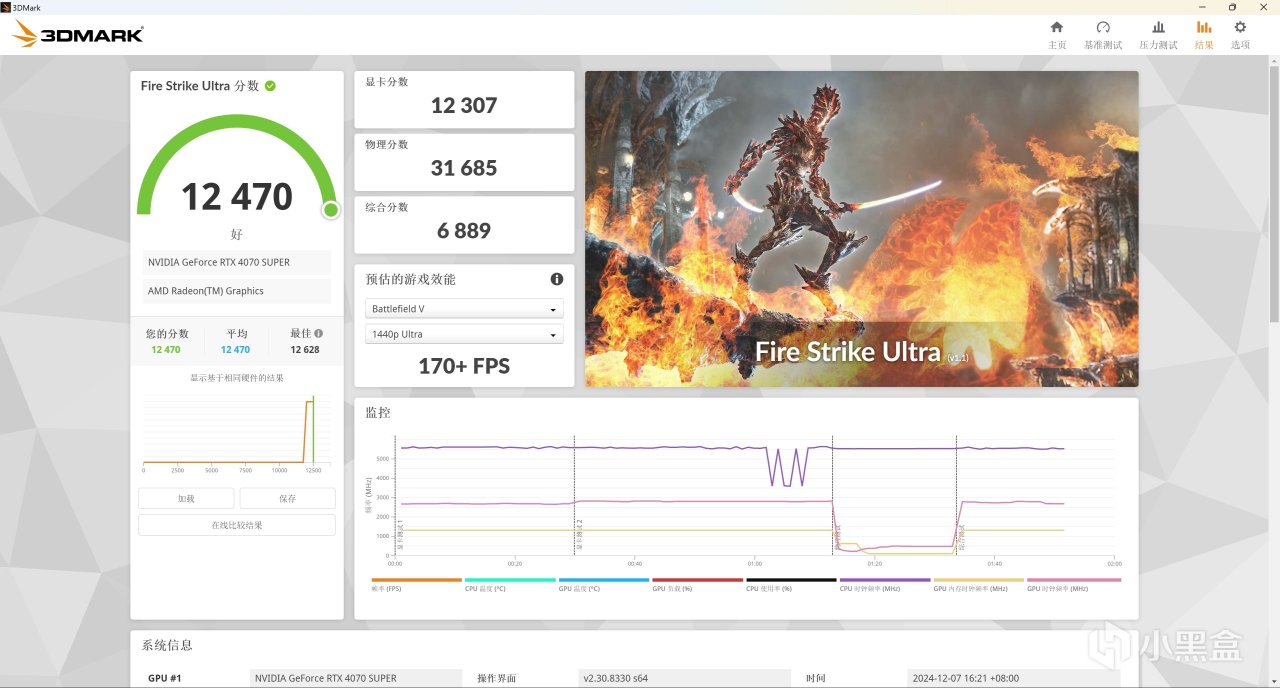Click the 综合测试 chart marker at 01:34

pos(956,495)
